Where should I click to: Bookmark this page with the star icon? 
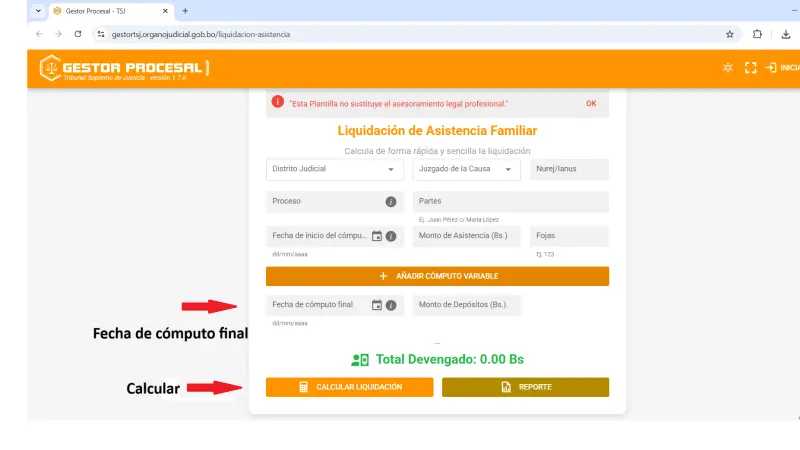pos(730,33)
